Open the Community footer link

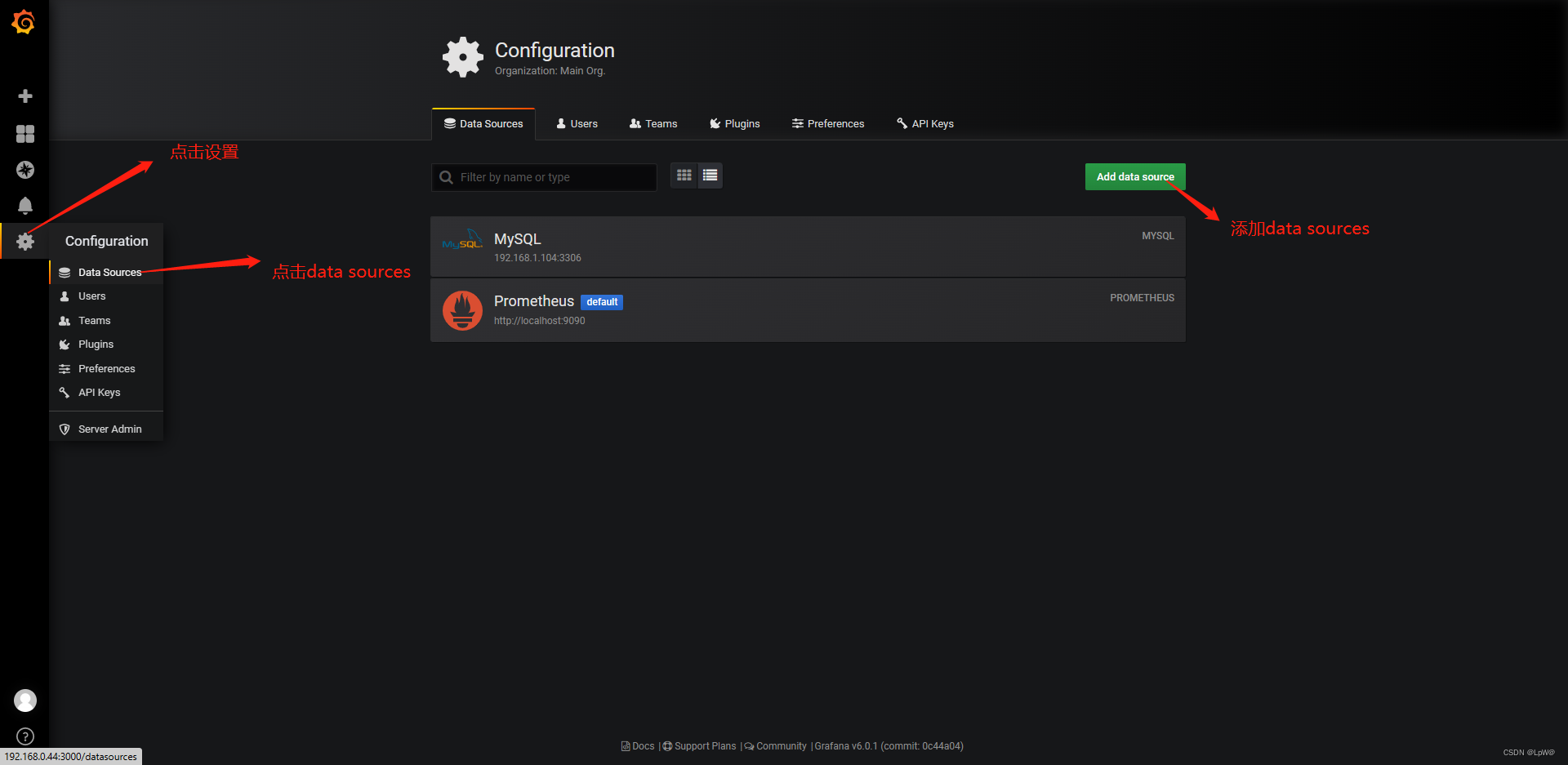click(x=775, y=746)
